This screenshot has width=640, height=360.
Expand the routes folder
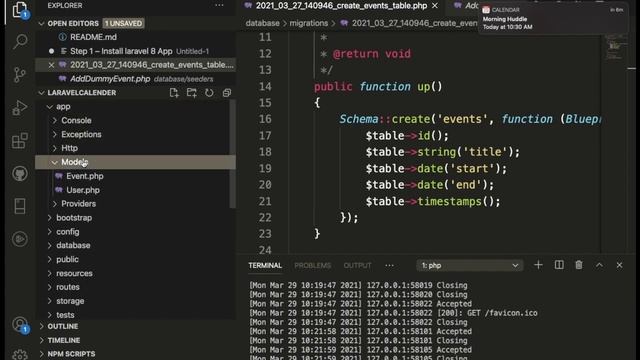[49, 287]
